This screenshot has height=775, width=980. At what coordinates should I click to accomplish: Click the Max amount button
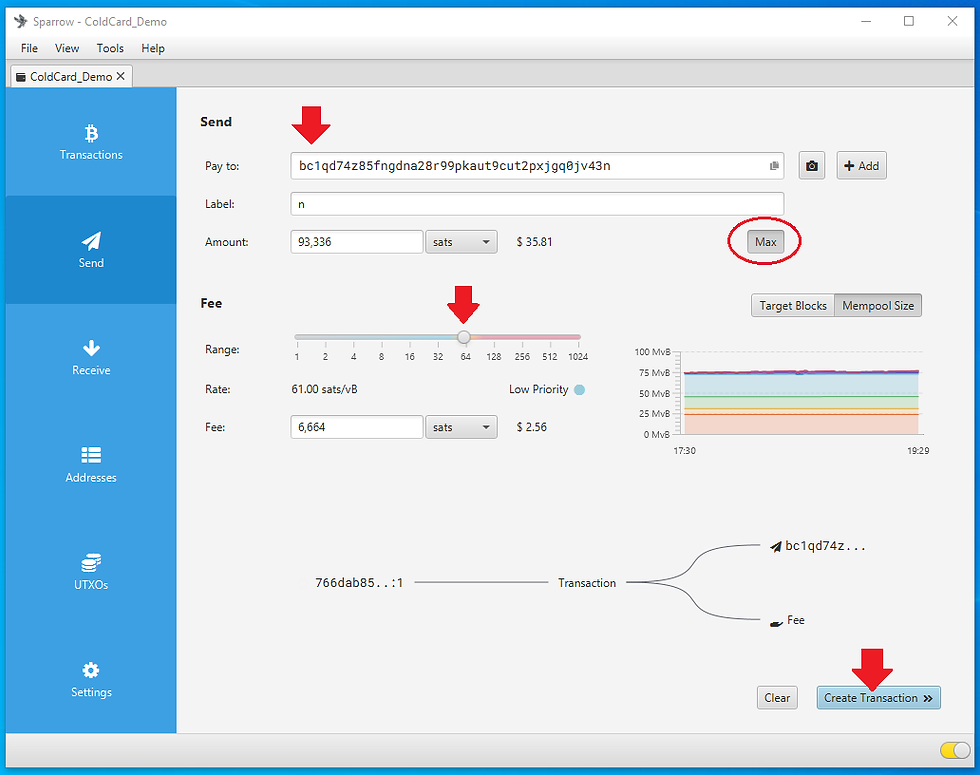point(766,242)
